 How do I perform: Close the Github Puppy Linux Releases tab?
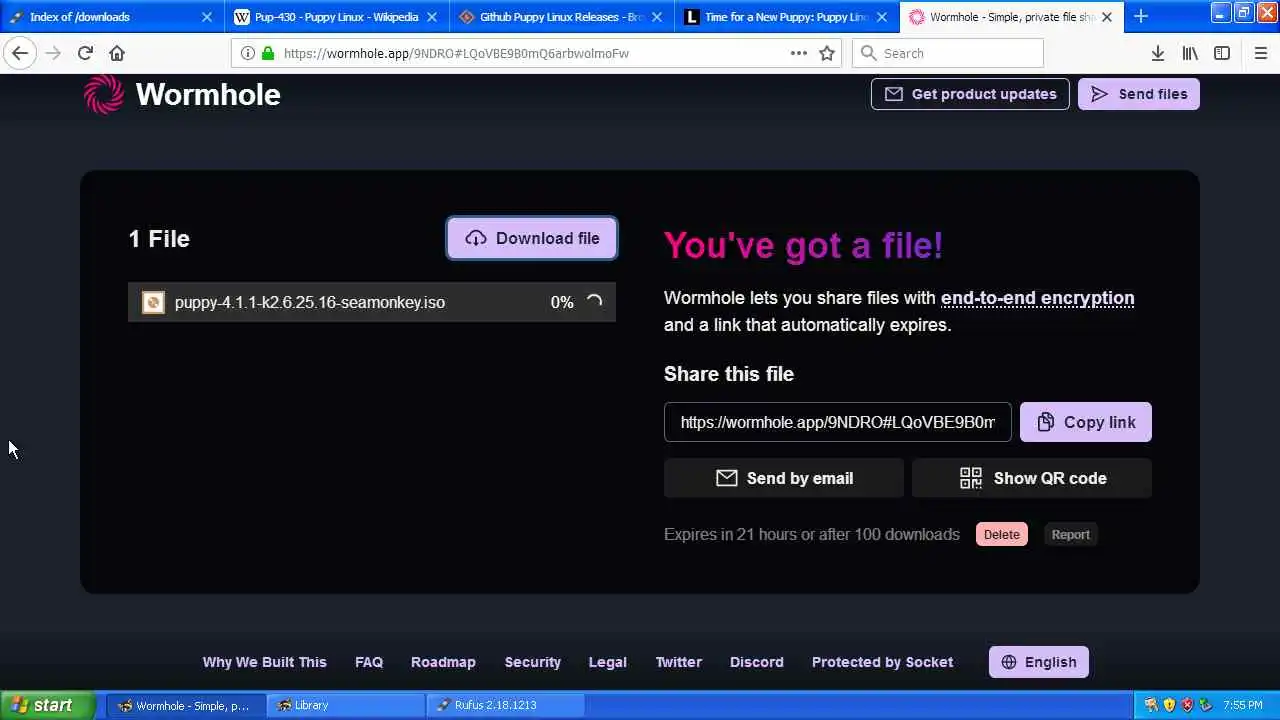click(x=657, y=17)
